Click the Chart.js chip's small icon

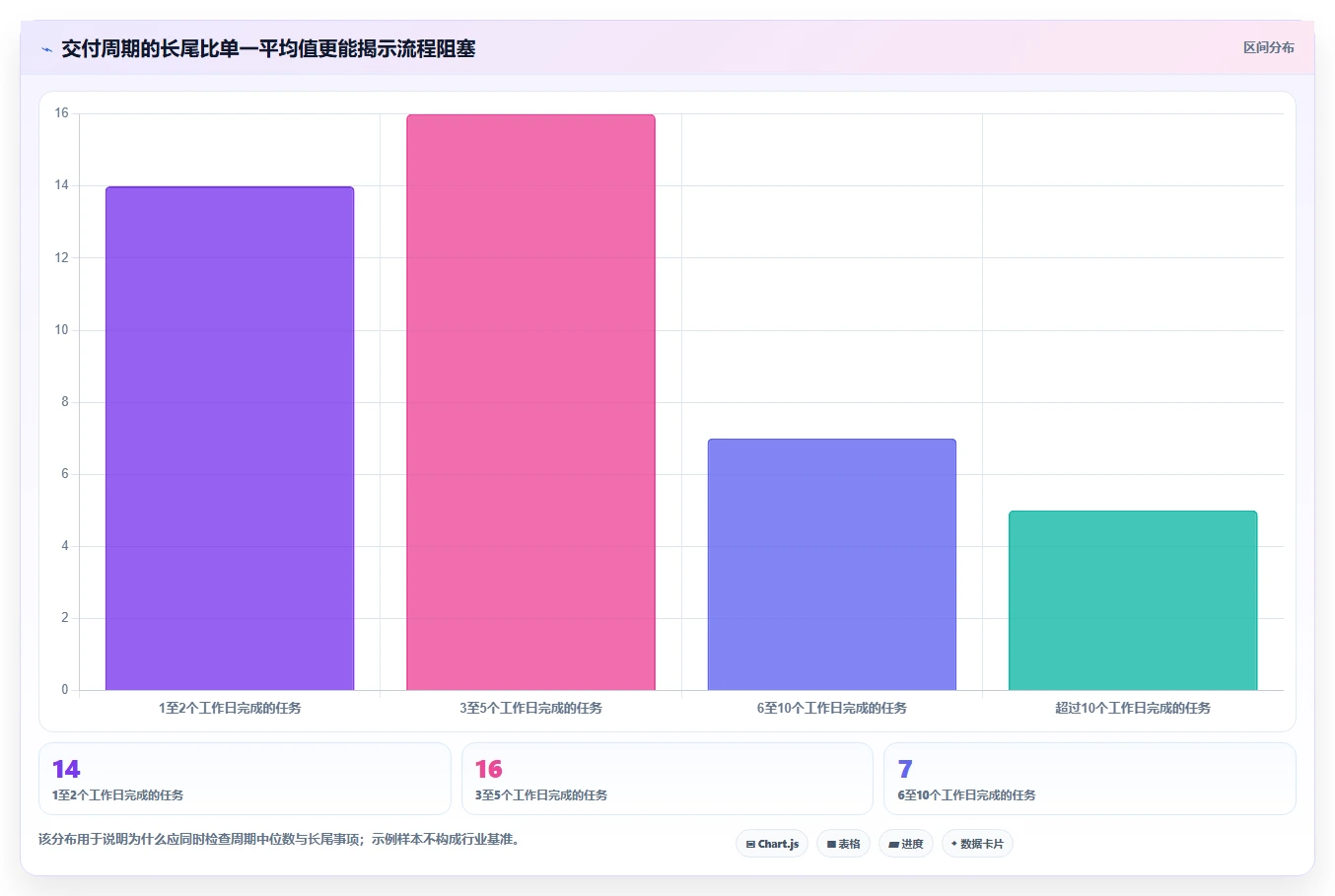pos(750,845)
